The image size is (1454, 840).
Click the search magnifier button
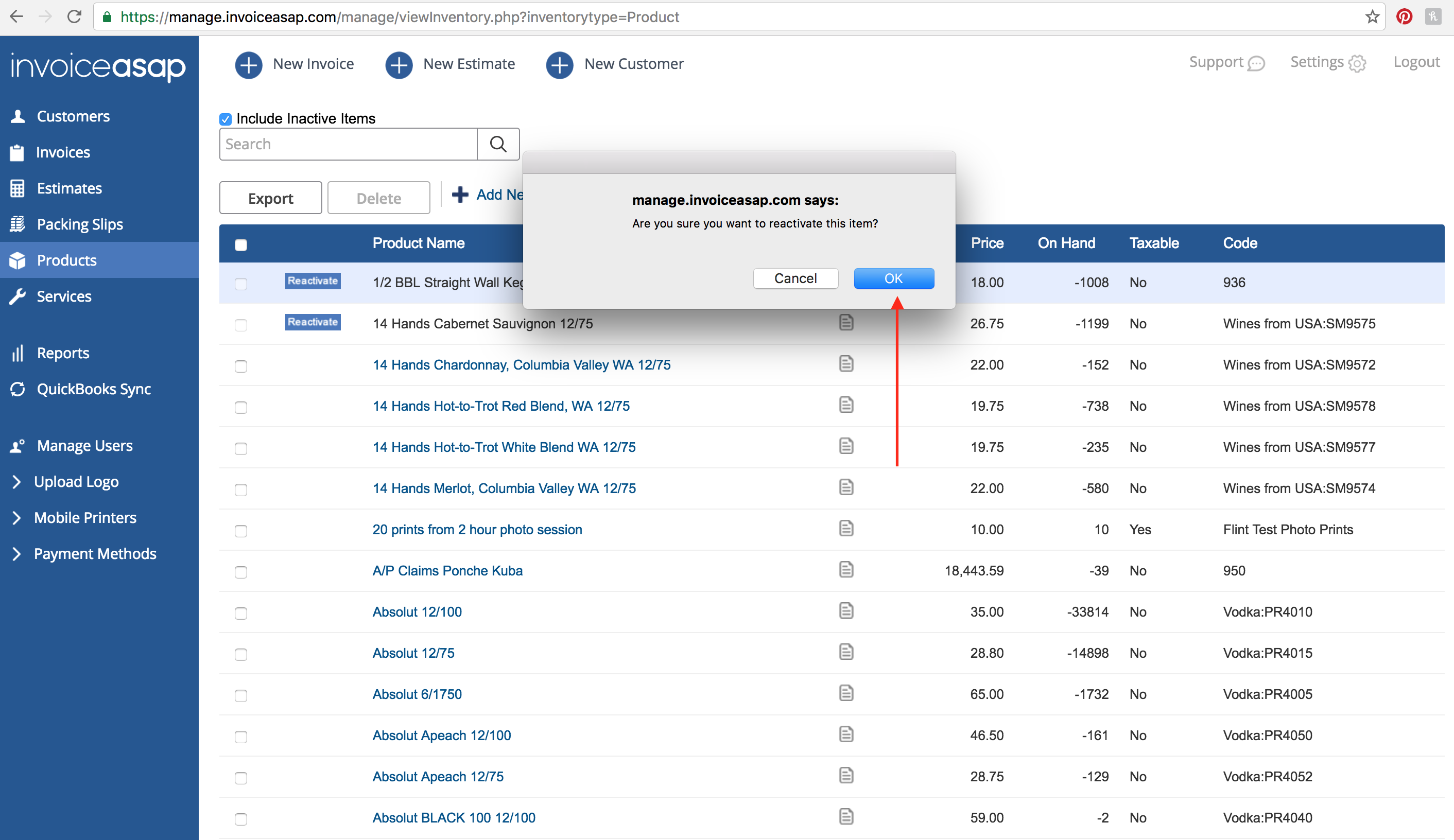[498, 144]
